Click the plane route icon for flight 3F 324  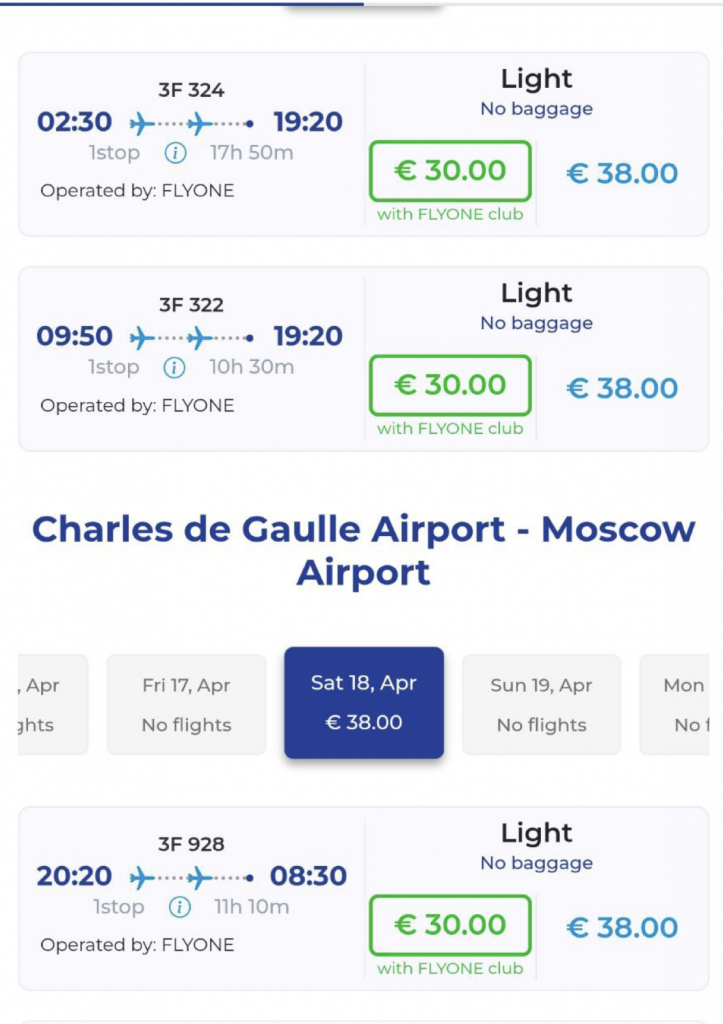[190, 123]
